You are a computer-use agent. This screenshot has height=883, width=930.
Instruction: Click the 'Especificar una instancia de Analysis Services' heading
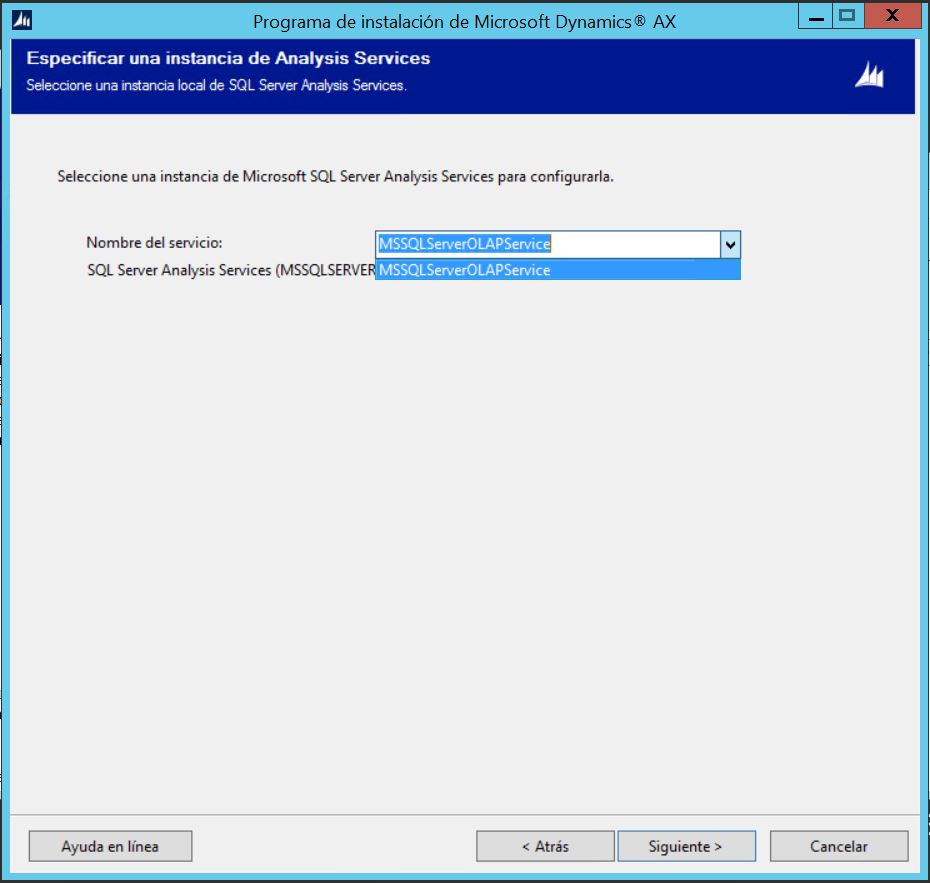tap(228, 58)
